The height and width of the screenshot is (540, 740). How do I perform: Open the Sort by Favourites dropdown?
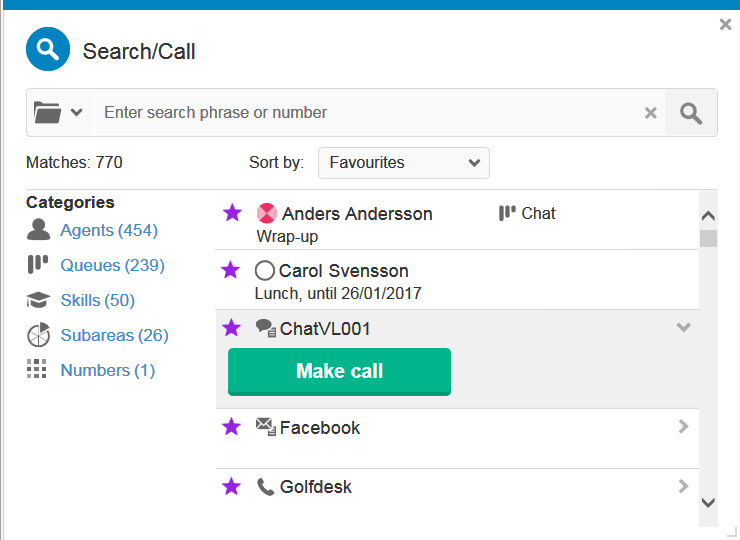[404, 162]
